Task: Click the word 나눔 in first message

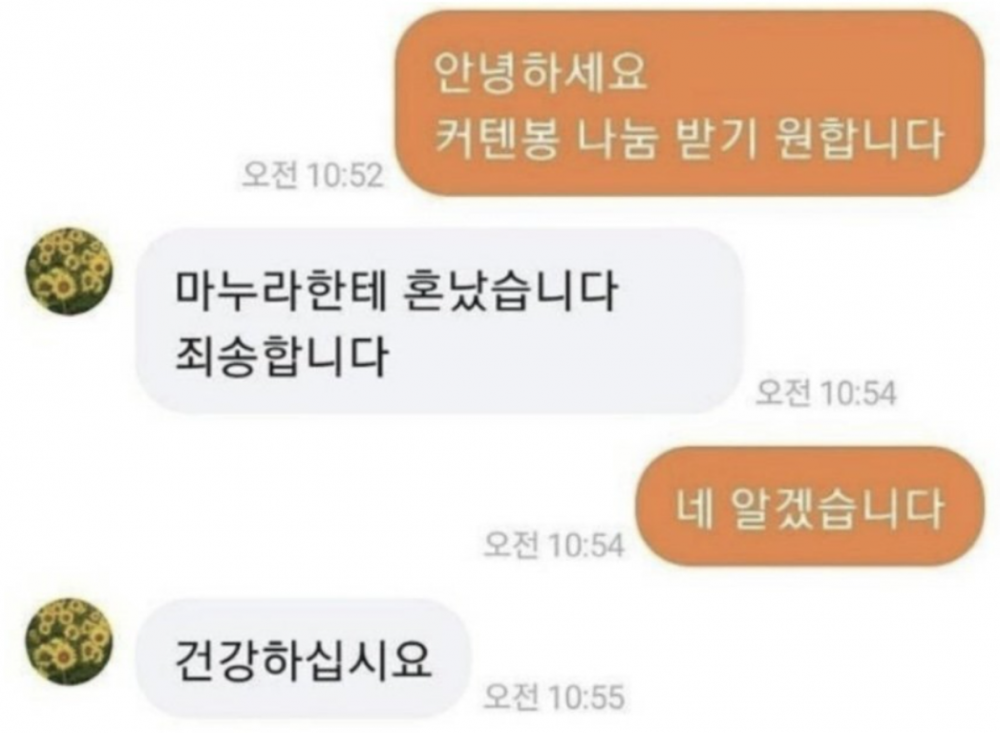Action: pos(617,138)
